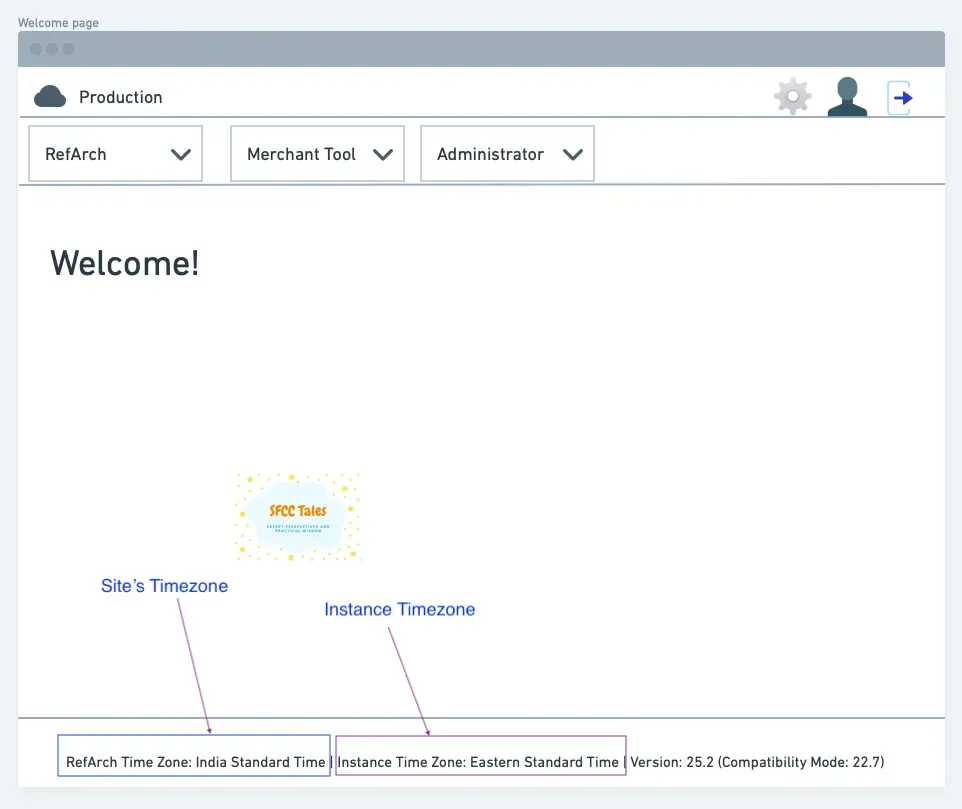The height and width of the screenshot is (809, 962).
Task: Click the RefArch dropdown chevron arrow
Action: 181,154
